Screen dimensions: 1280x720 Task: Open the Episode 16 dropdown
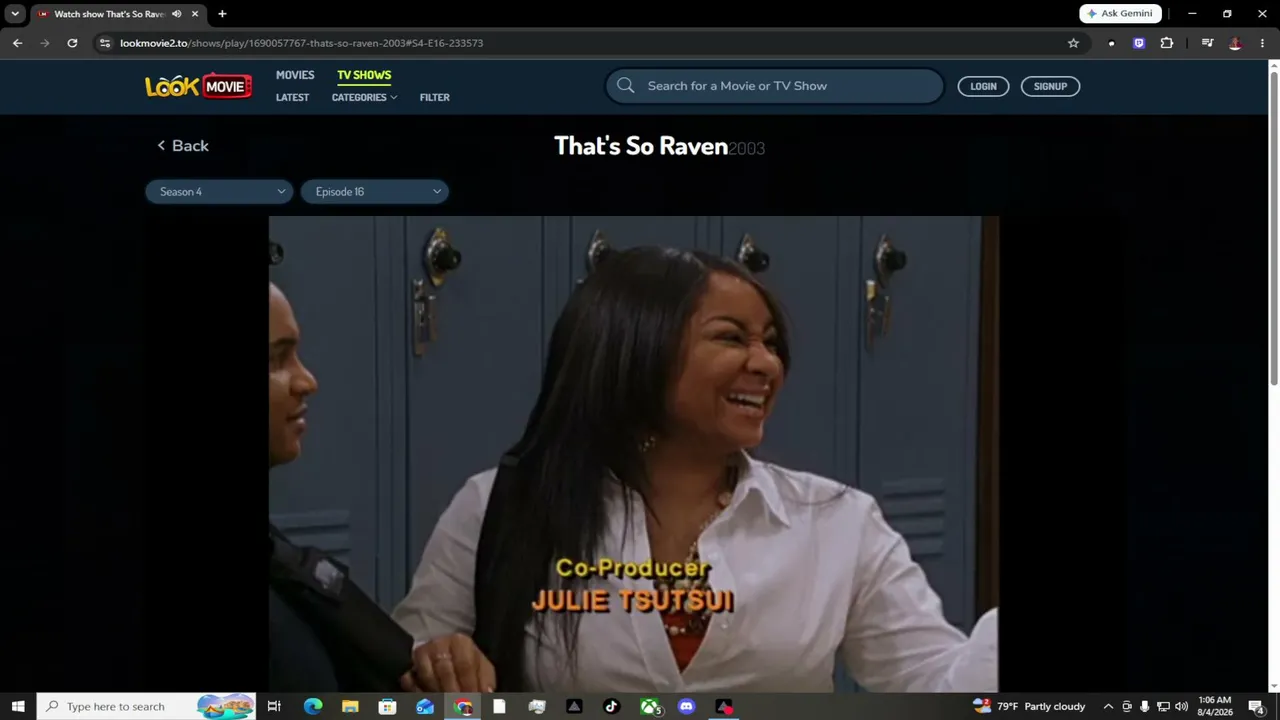375,192
